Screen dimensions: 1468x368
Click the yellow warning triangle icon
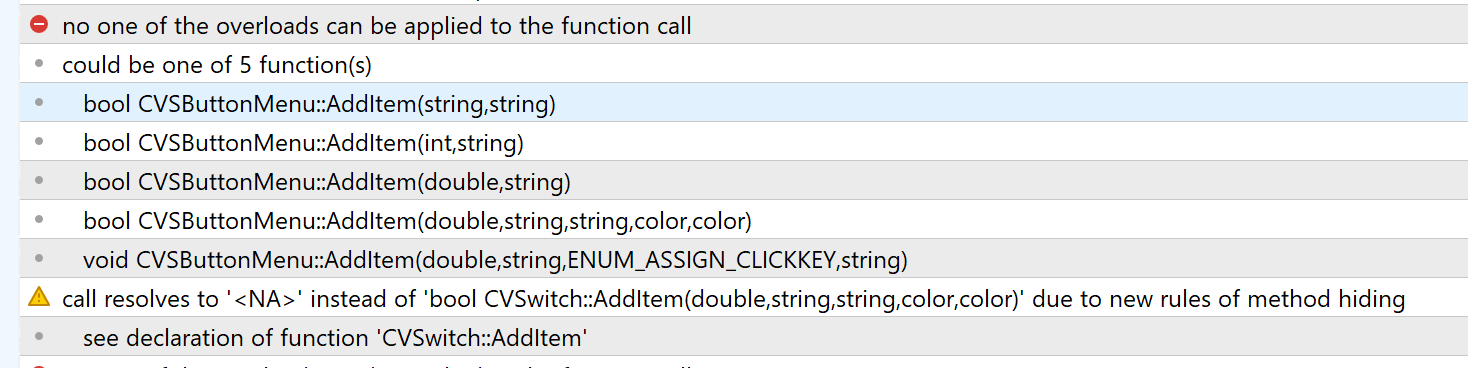click(39, 296)
